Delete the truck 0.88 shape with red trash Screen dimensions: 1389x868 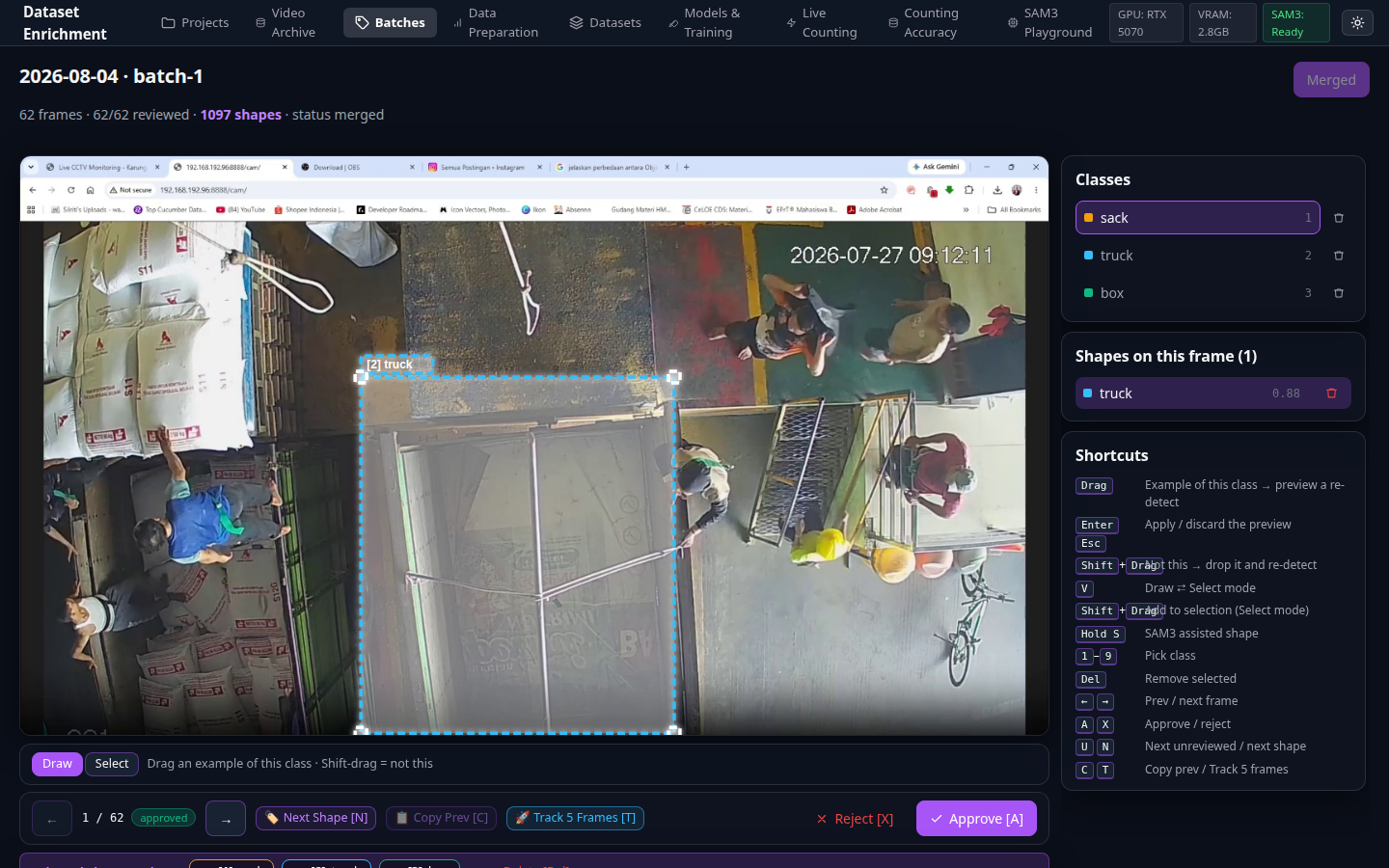click(x=1331, y=393)
